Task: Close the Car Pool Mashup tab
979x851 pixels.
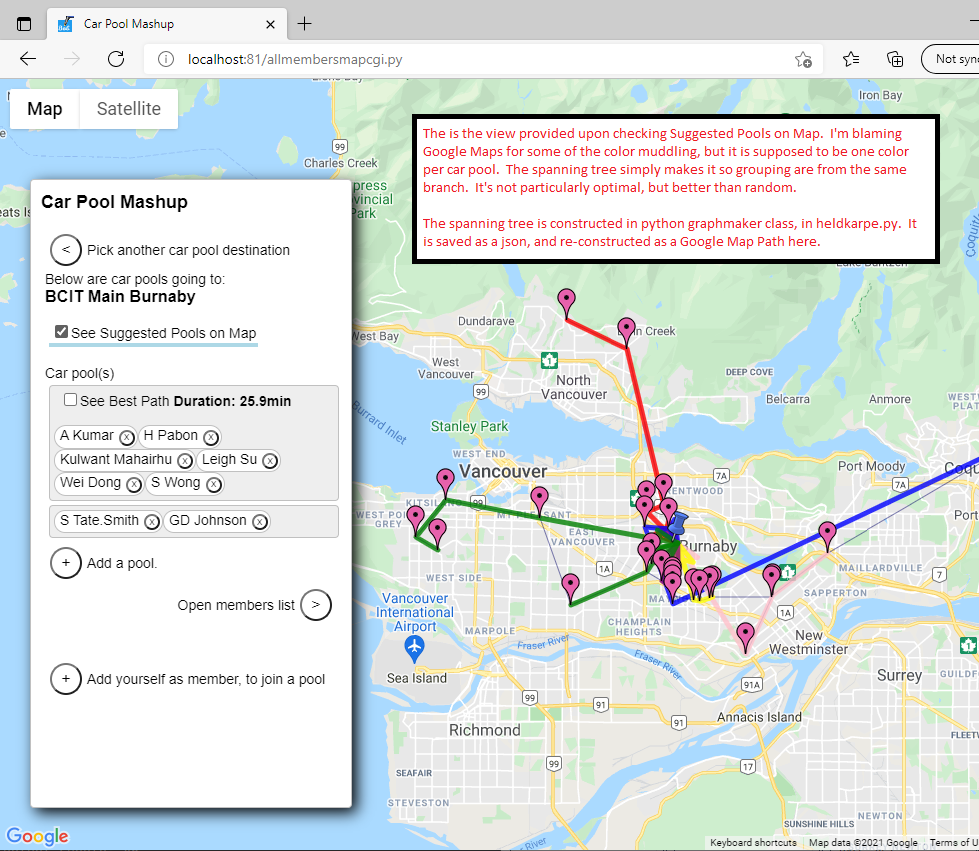Action: coord(270,24)
